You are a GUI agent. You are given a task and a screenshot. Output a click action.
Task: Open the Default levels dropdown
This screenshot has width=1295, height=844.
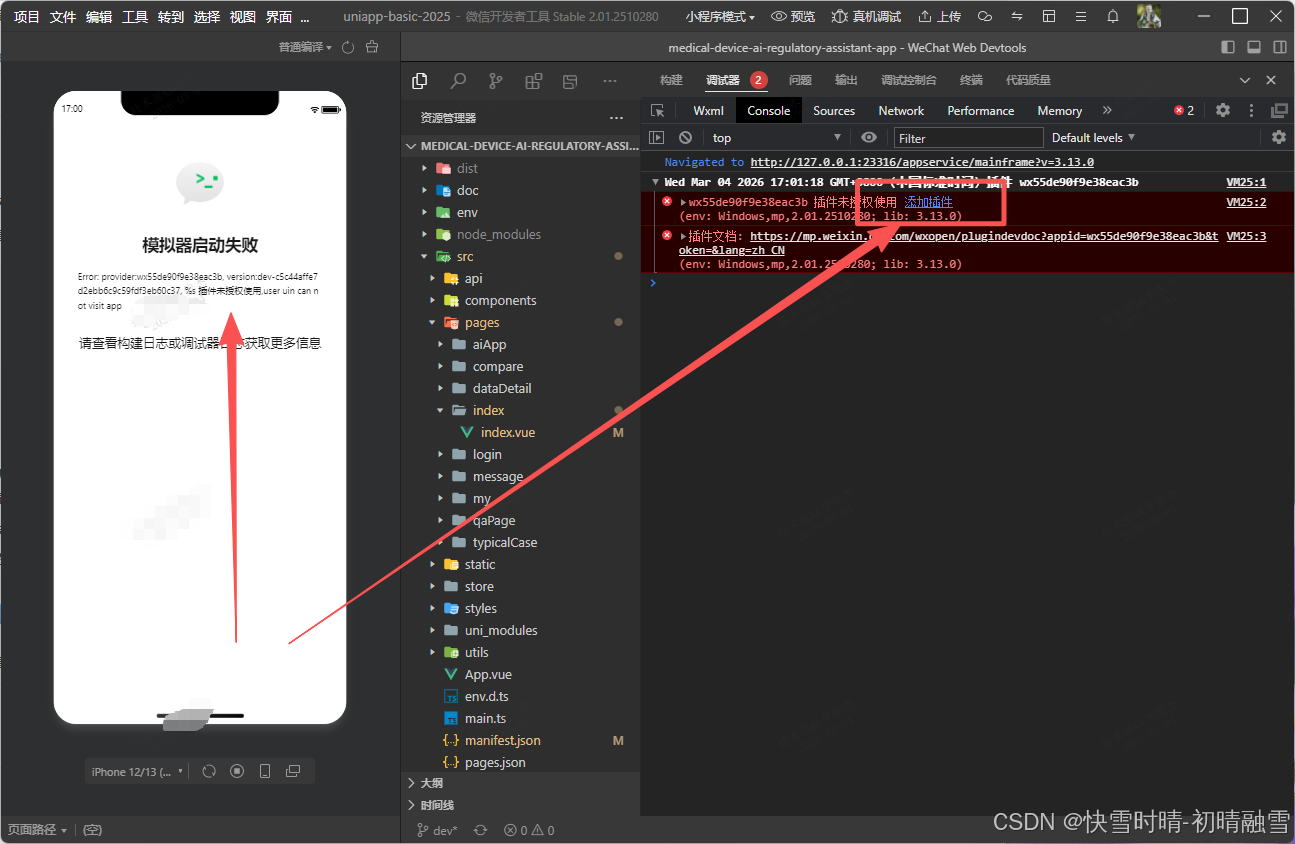click(x=1093, y=138)
